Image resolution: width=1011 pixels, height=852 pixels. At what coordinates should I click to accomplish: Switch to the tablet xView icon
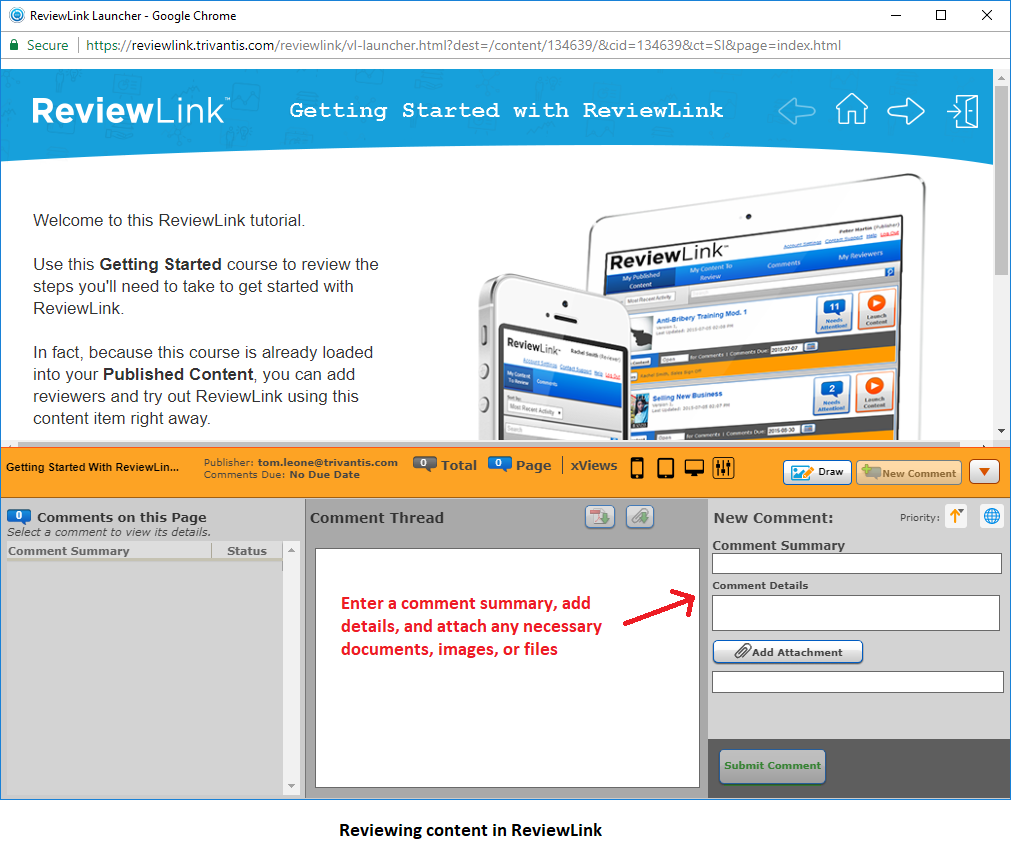pyautogui.click(x=665, y=468)
